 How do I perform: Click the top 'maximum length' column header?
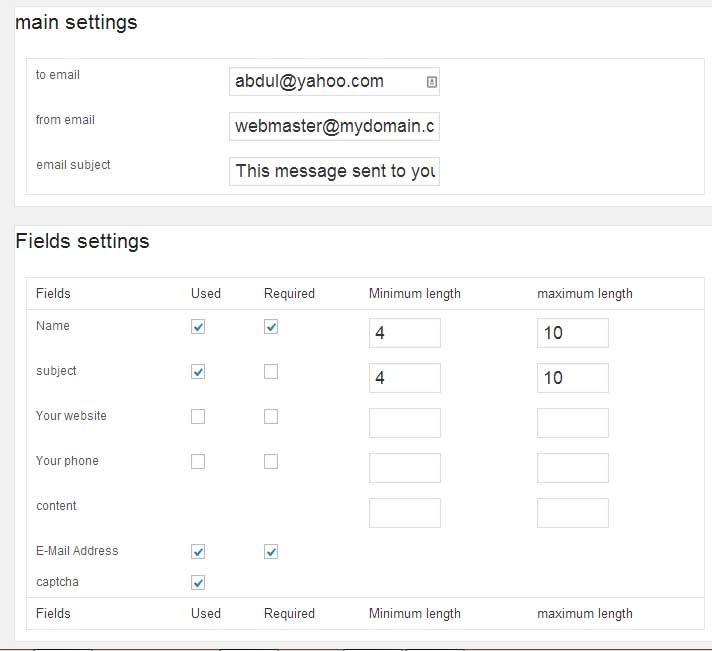pos(585,294)
